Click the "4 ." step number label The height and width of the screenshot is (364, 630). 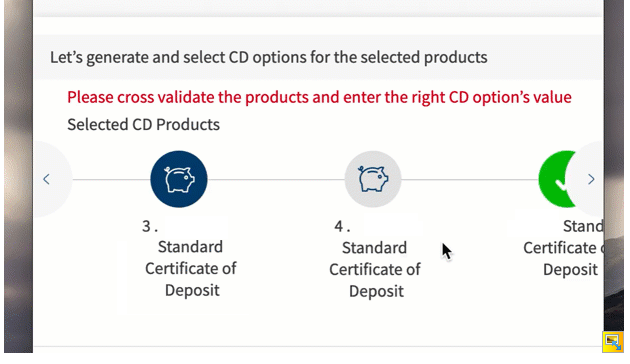[x=342, y=226]
